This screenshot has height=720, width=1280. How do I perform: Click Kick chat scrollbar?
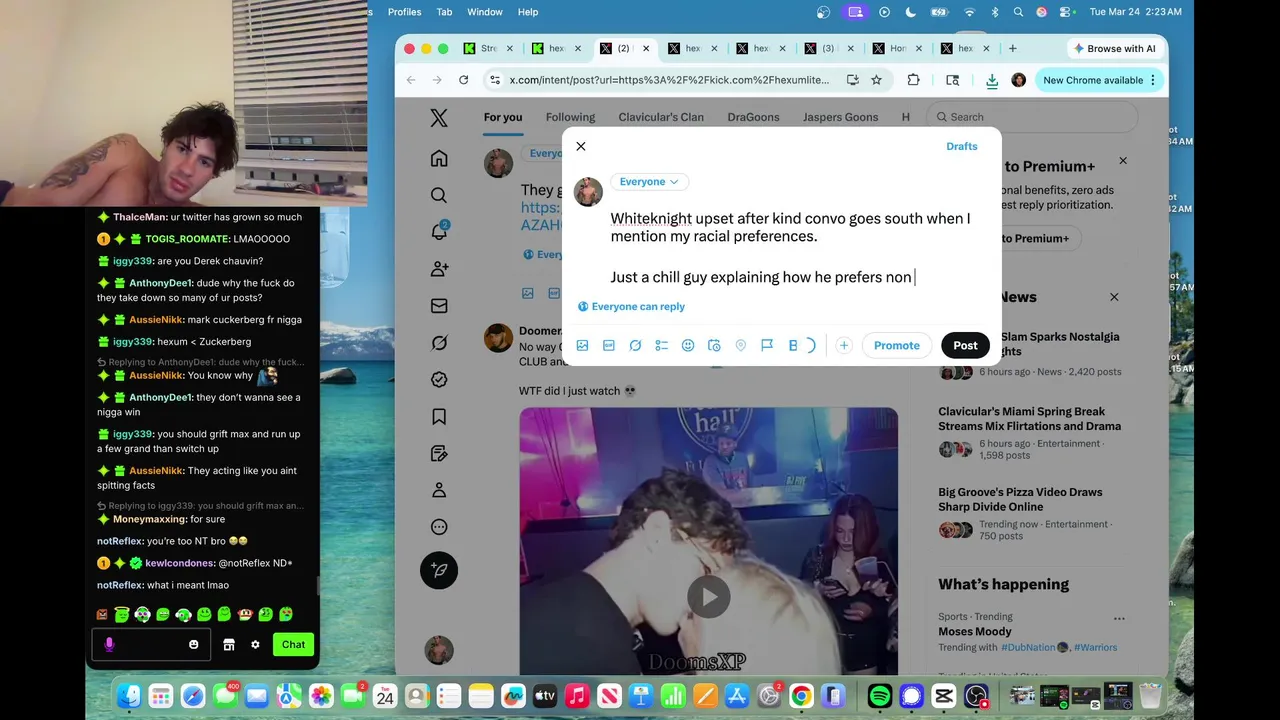[318, 586]
